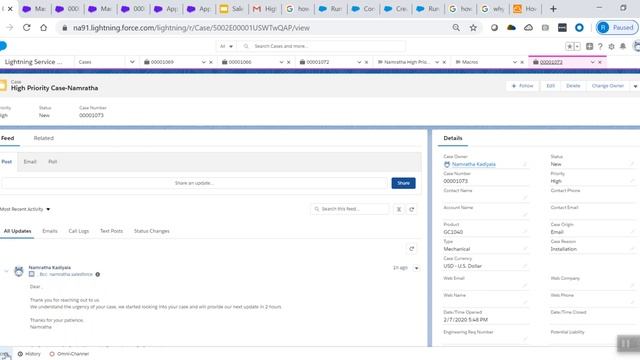Open a new browser tab
The image size is (640, 360).
point(553,9)
